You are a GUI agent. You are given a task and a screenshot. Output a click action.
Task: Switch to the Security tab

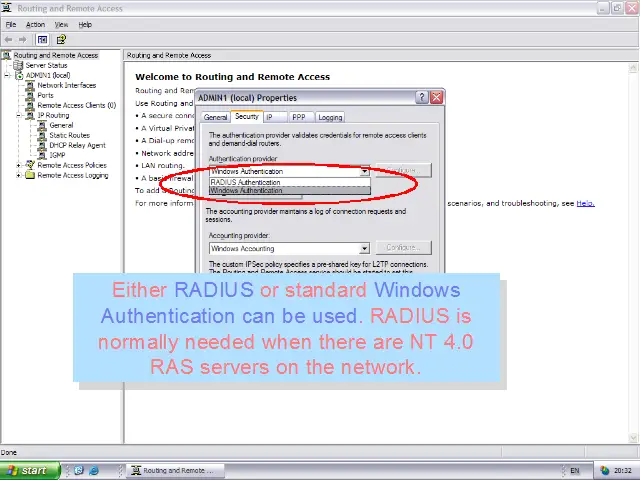[247, 116]
